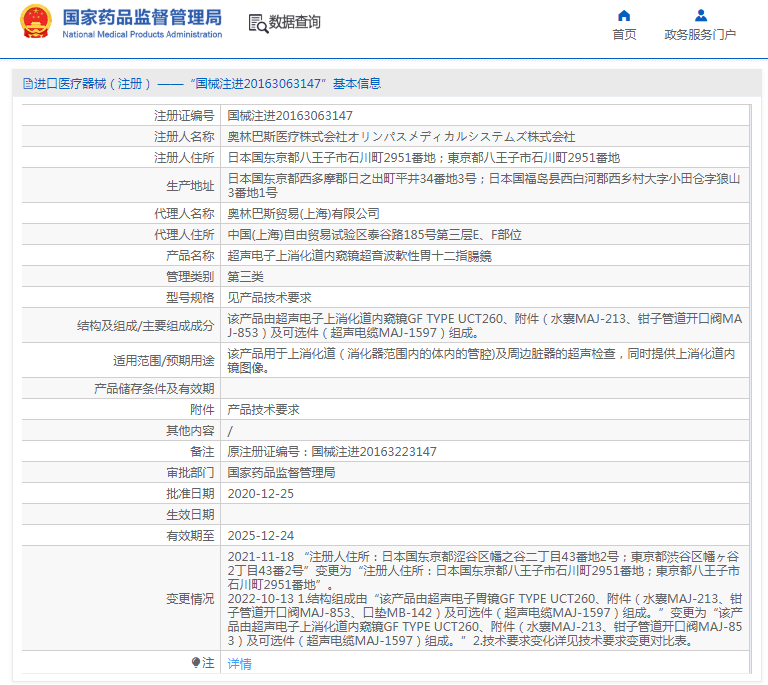This screenshot has width=768, height=685.
Task: Click the 批准日期 label
Action: pos(190,494)
